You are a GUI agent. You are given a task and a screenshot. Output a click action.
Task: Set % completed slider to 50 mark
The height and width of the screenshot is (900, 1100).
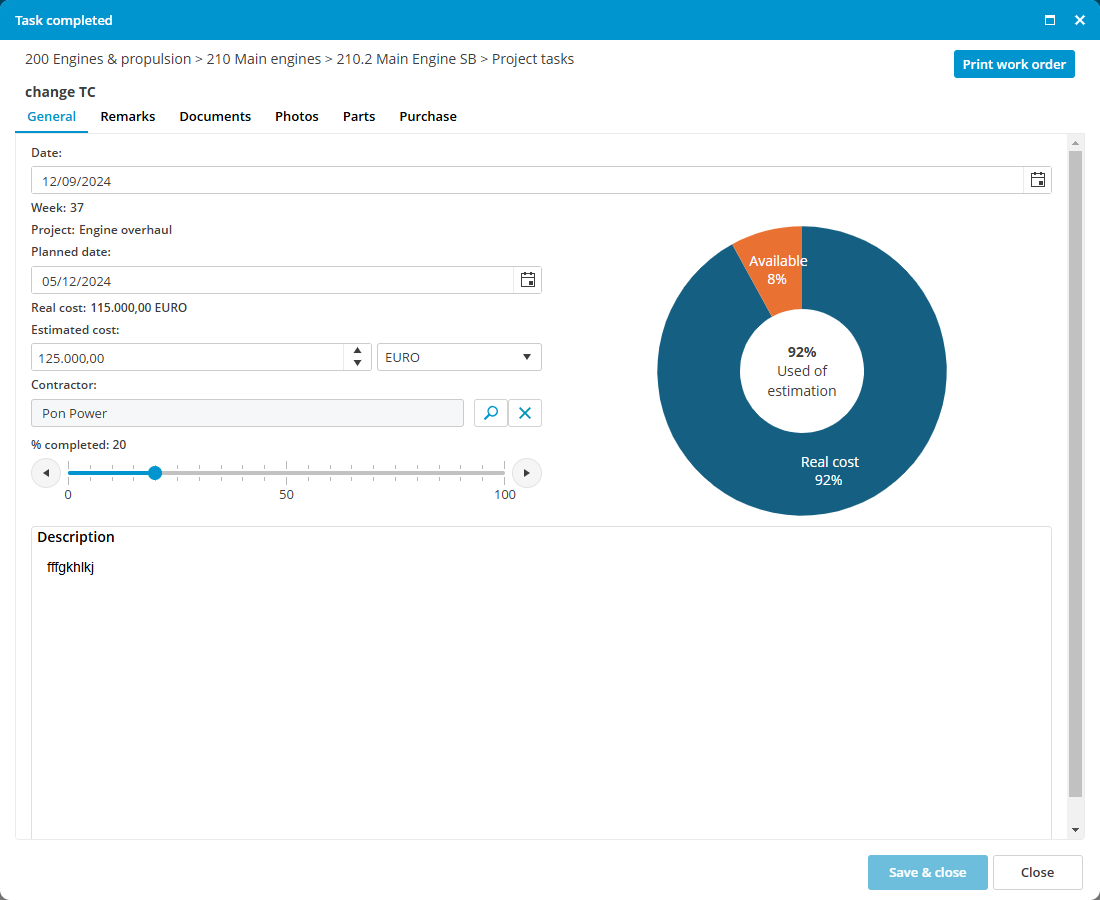(286, 473)
